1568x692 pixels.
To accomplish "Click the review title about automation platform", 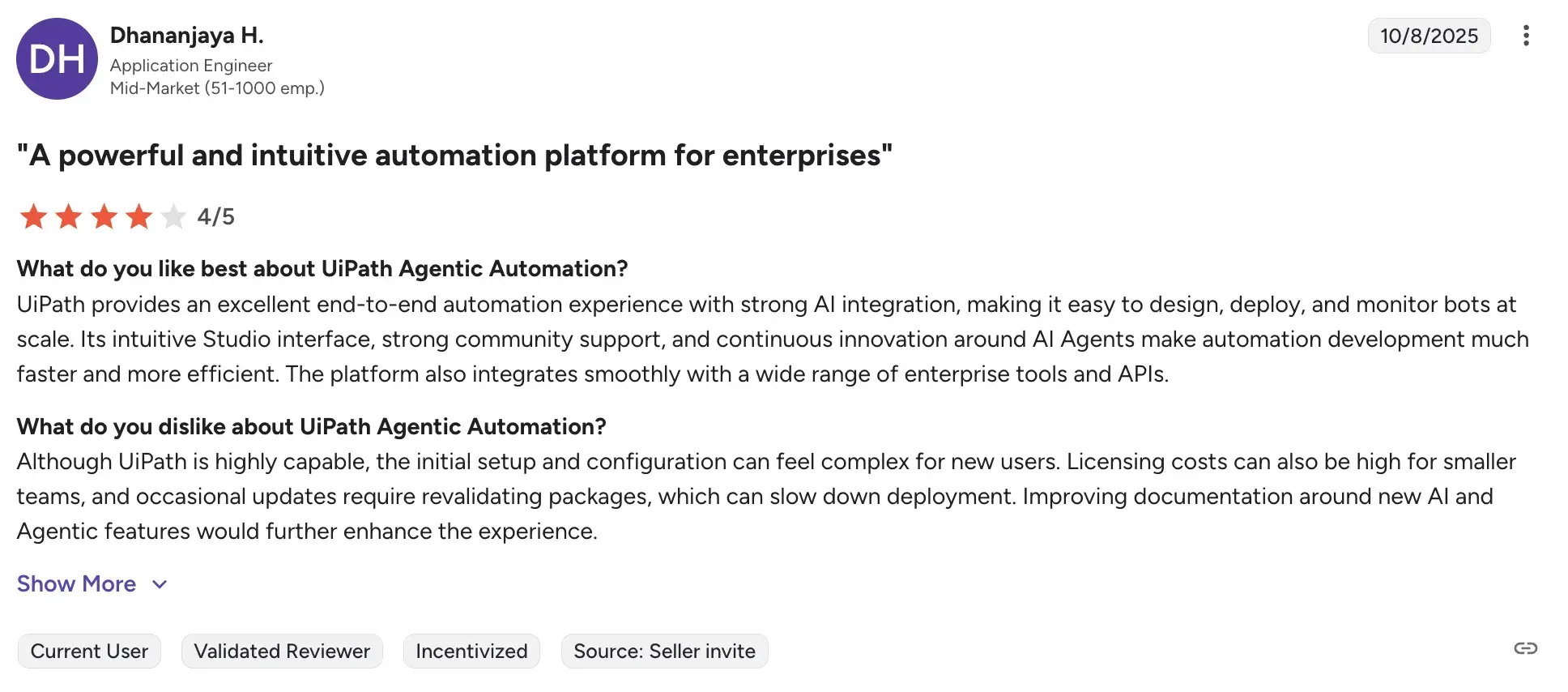I will (x=454, y=156).
